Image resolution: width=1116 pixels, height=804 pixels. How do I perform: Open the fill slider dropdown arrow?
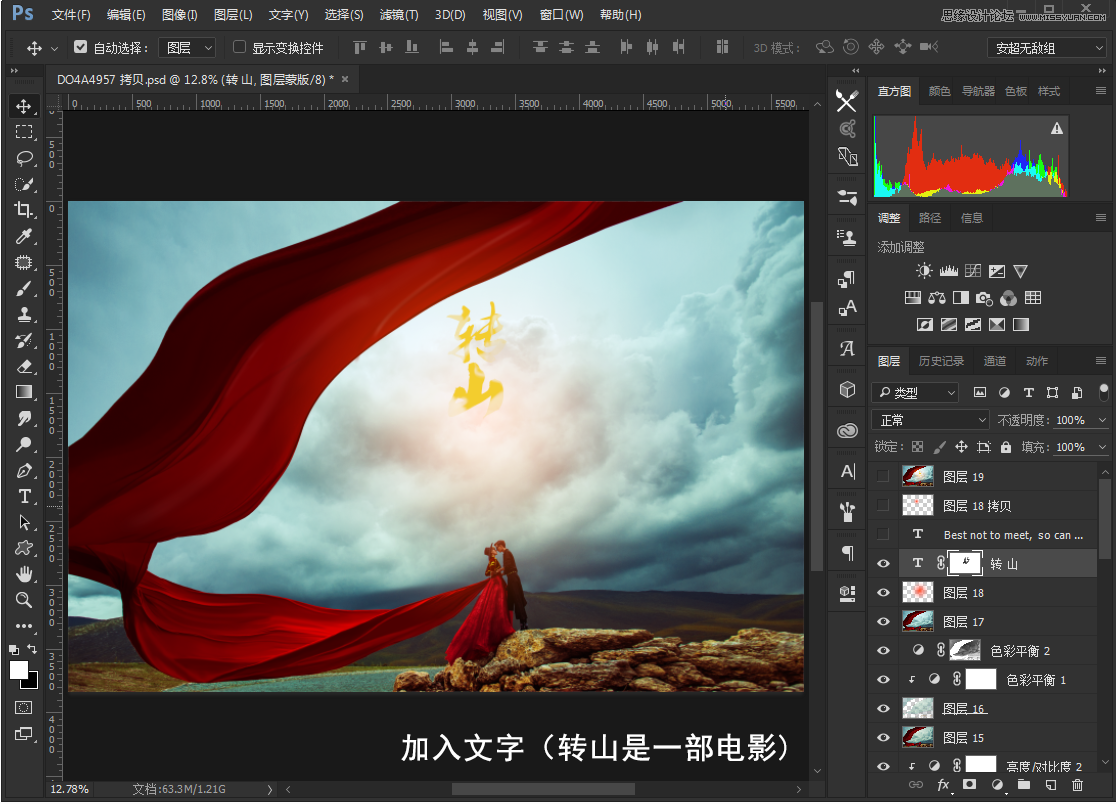click(1102, 447)
